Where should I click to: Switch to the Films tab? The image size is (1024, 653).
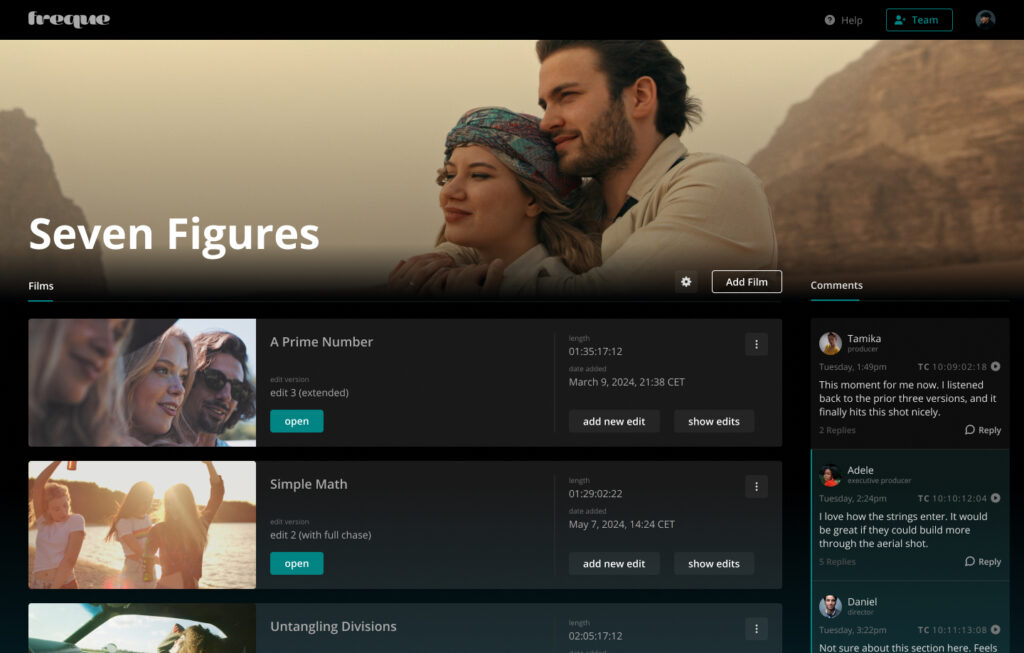pos(41,286)
